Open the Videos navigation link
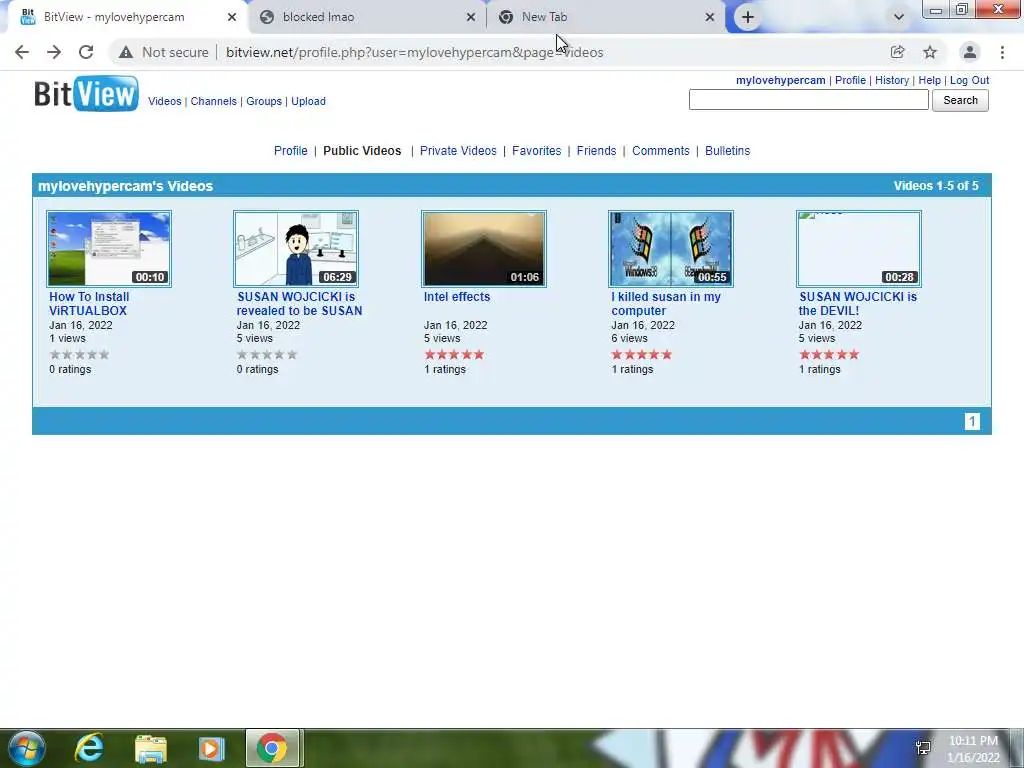The image size is (1024, 768). pyautogui.click(x=165, y=101)
